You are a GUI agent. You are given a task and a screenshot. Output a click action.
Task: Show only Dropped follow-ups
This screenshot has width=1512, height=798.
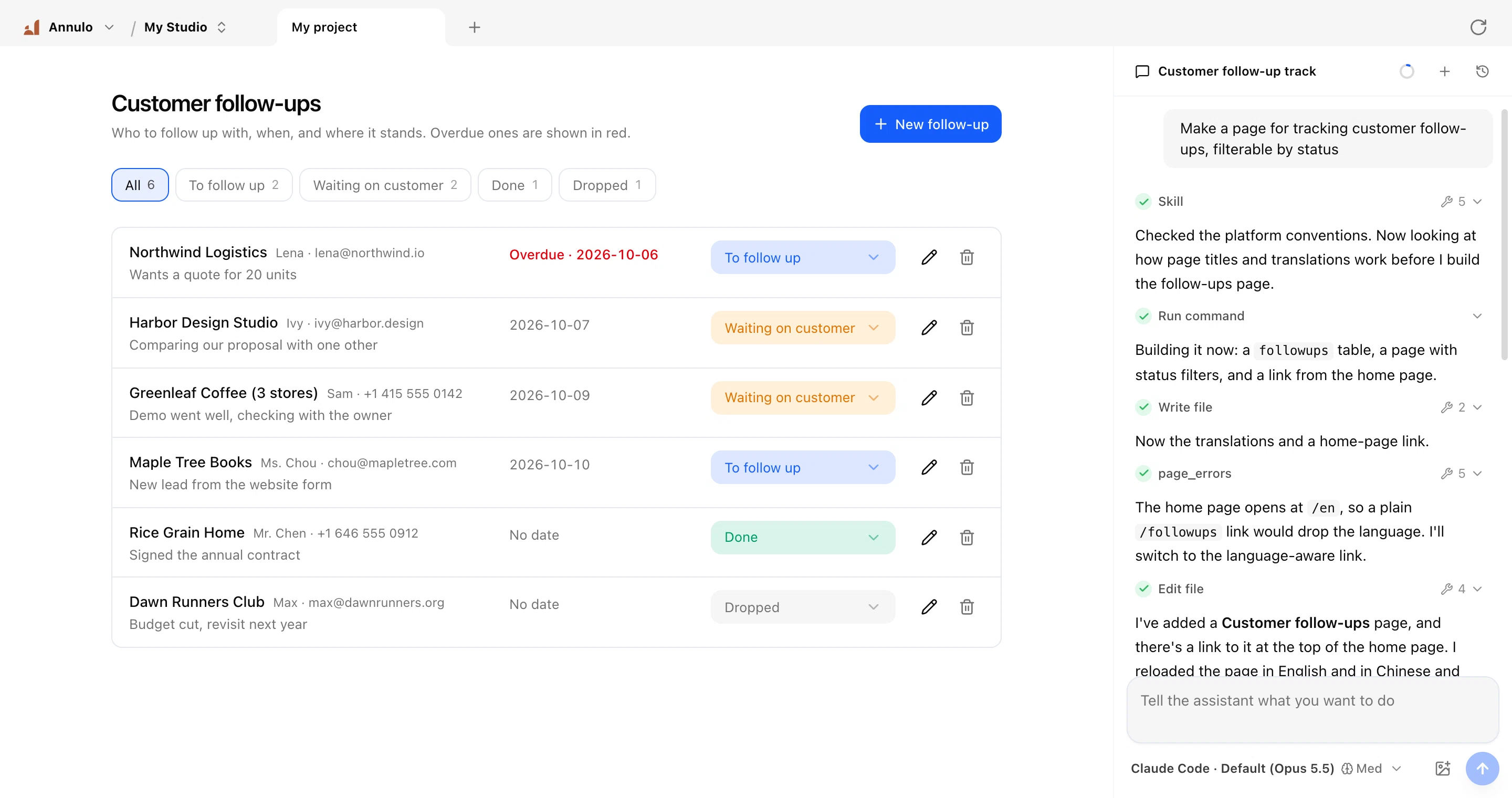point(607,185)
